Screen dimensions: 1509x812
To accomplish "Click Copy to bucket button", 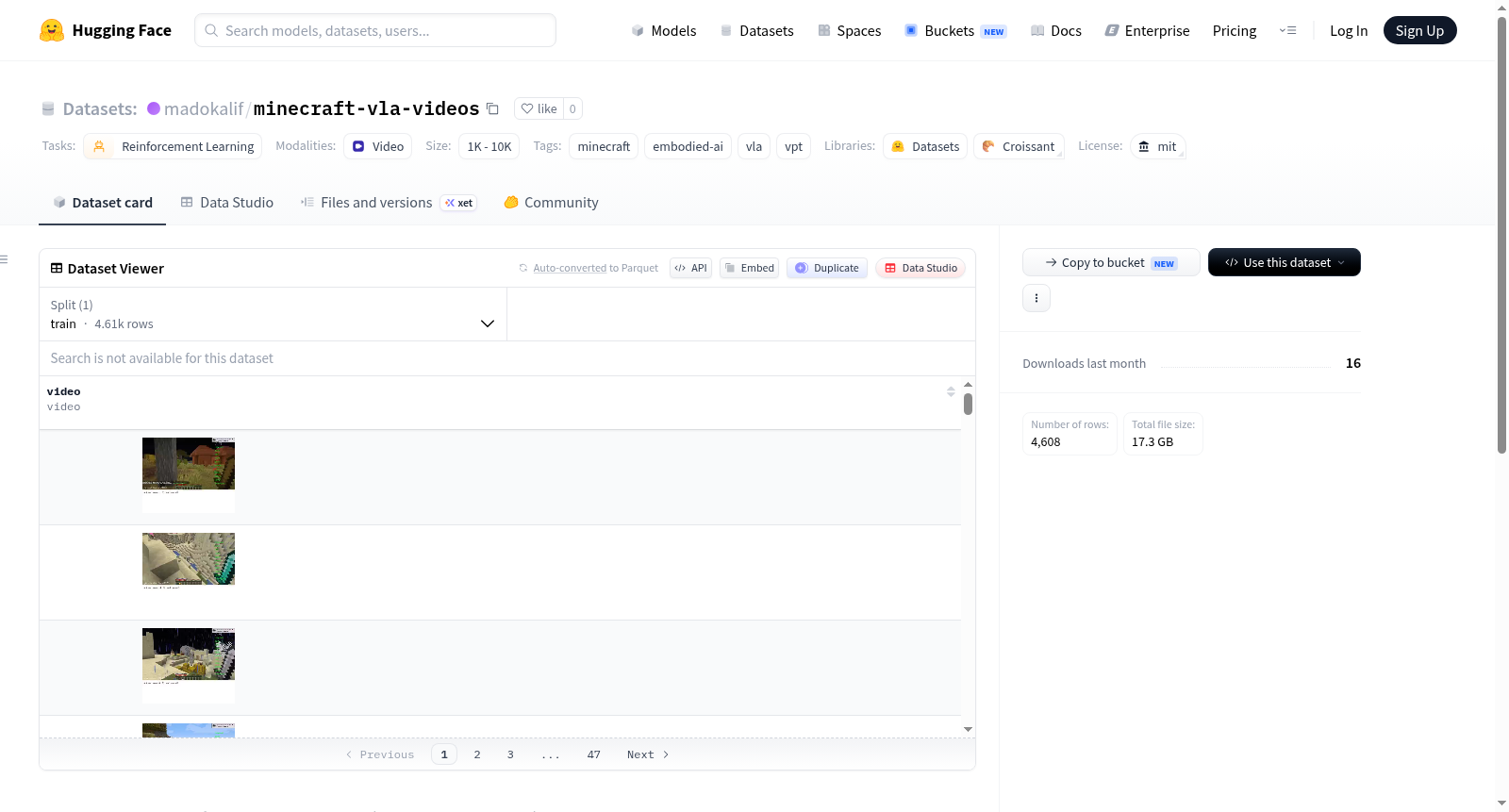I will [1111, 262].
